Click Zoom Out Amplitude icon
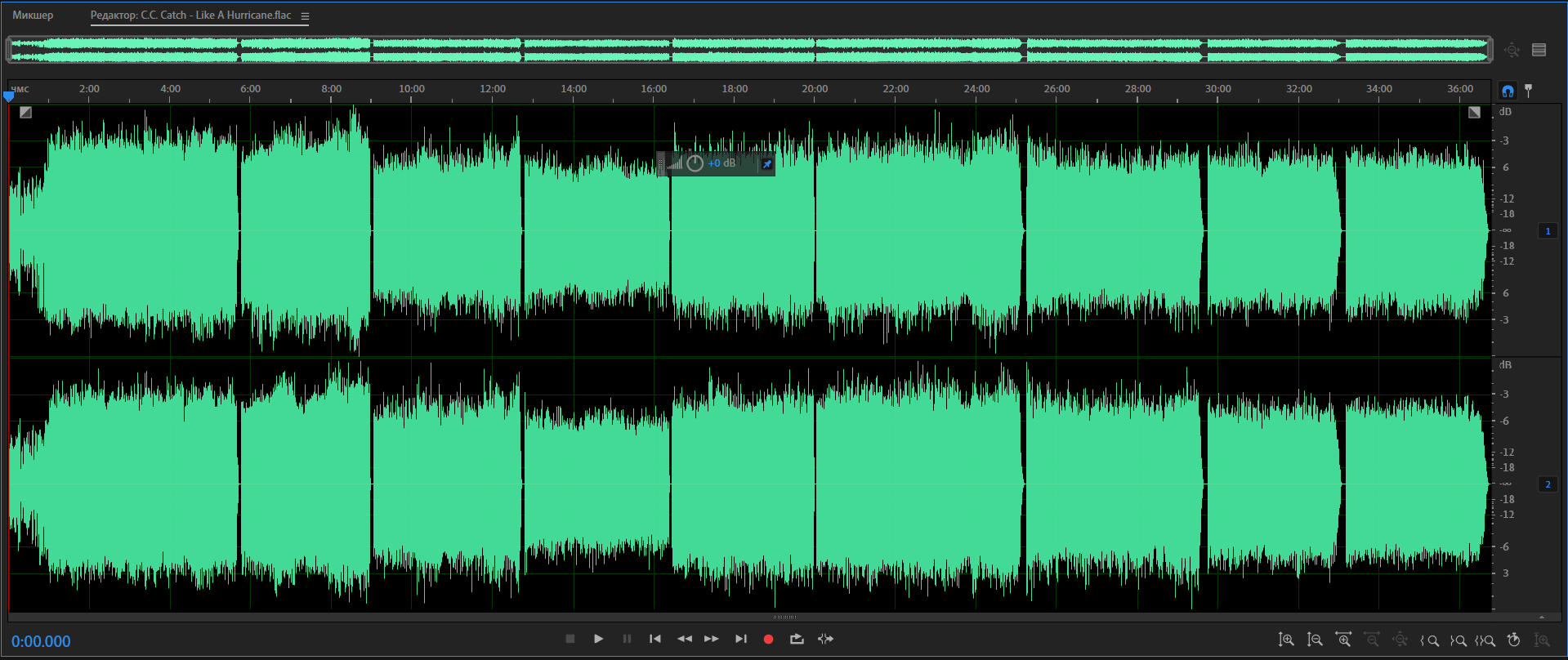This screenshot has width=1568, height=660. 1315,640
